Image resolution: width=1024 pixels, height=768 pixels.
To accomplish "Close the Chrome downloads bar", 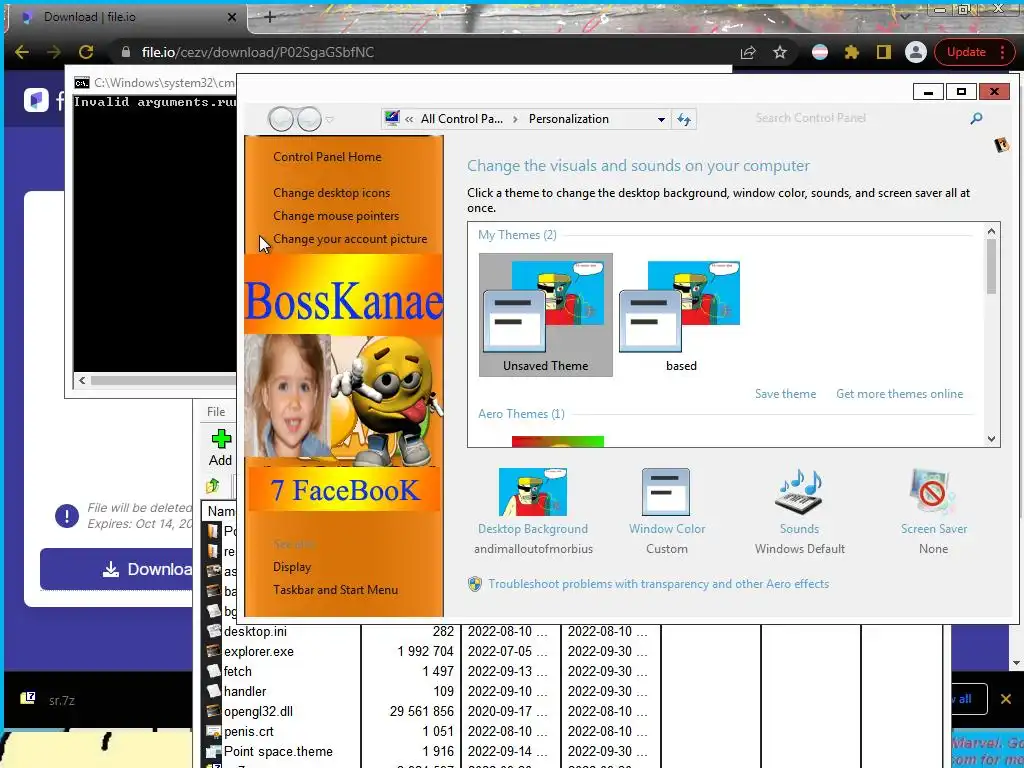I will click(1006, 699).
